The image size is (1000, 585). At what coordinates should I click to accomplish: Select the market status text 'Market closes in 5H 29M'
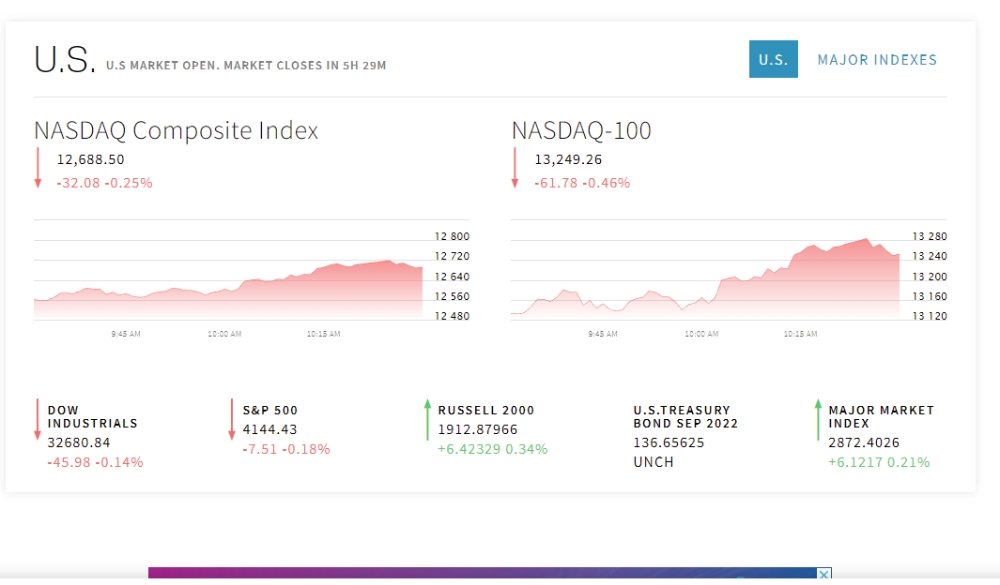coord(305,65)
